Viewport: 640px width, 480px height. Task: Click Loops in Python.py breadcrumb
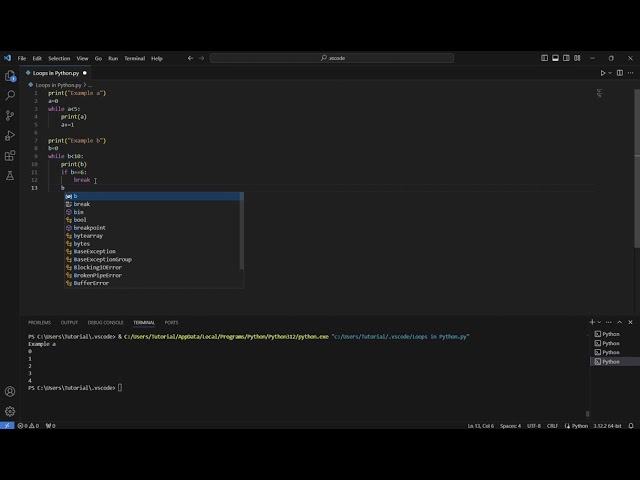point(58,85)
